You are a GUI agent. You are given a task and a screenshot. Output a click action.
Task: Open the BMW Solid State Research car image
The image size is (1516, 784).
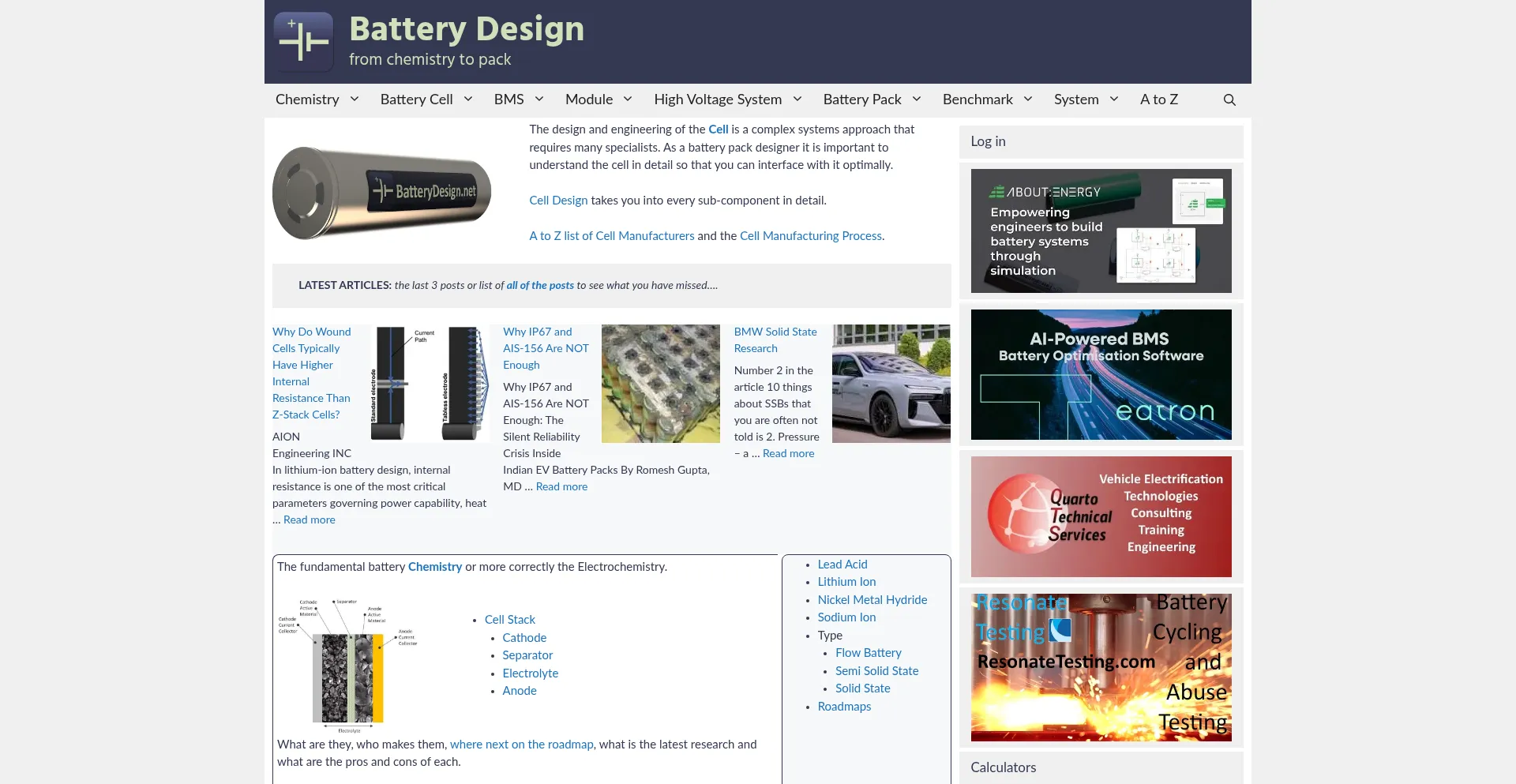[x=891, y=383]
